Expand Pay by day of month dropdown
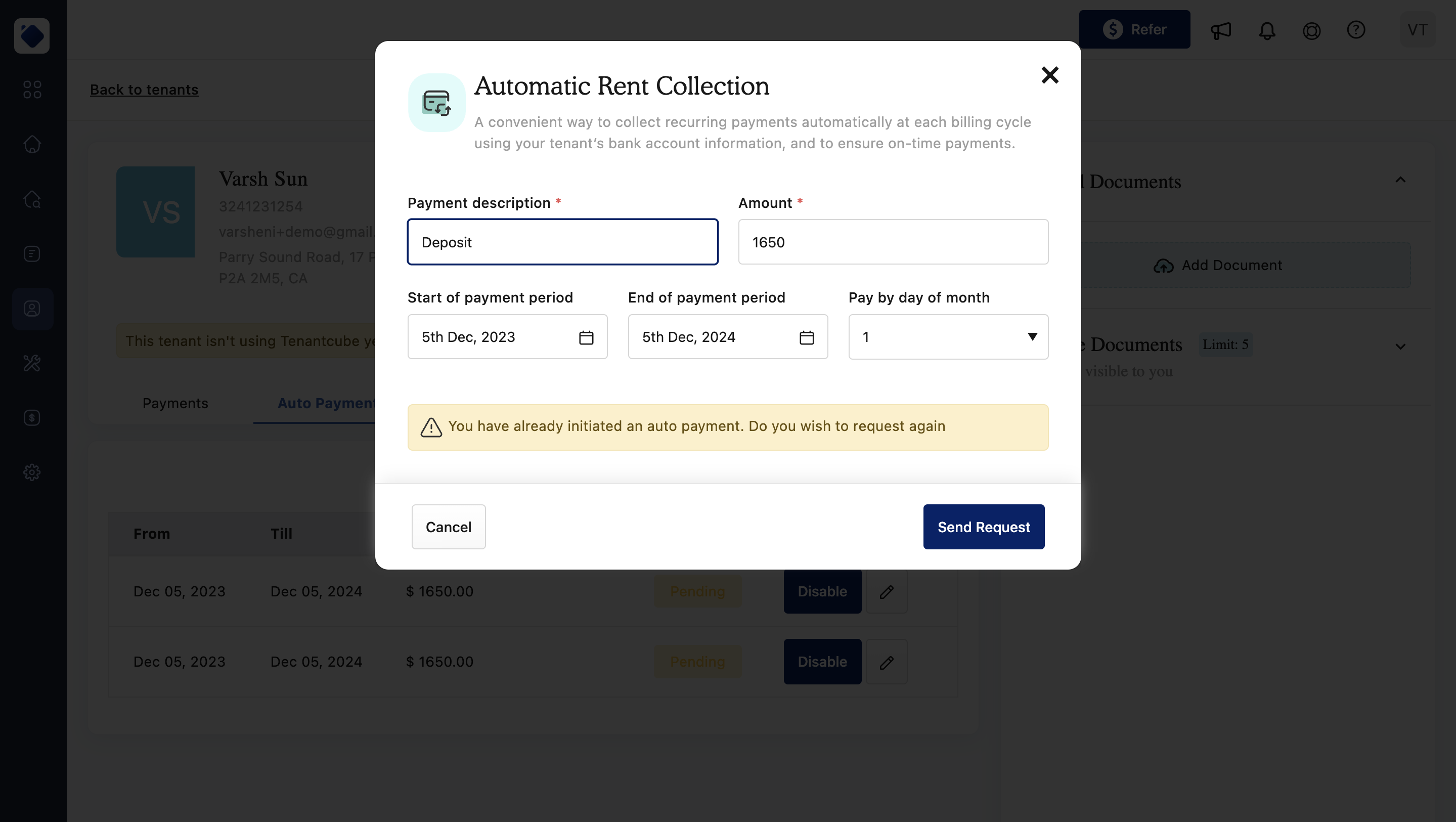Screen dimensions: 1456x822 click(948, 337)
